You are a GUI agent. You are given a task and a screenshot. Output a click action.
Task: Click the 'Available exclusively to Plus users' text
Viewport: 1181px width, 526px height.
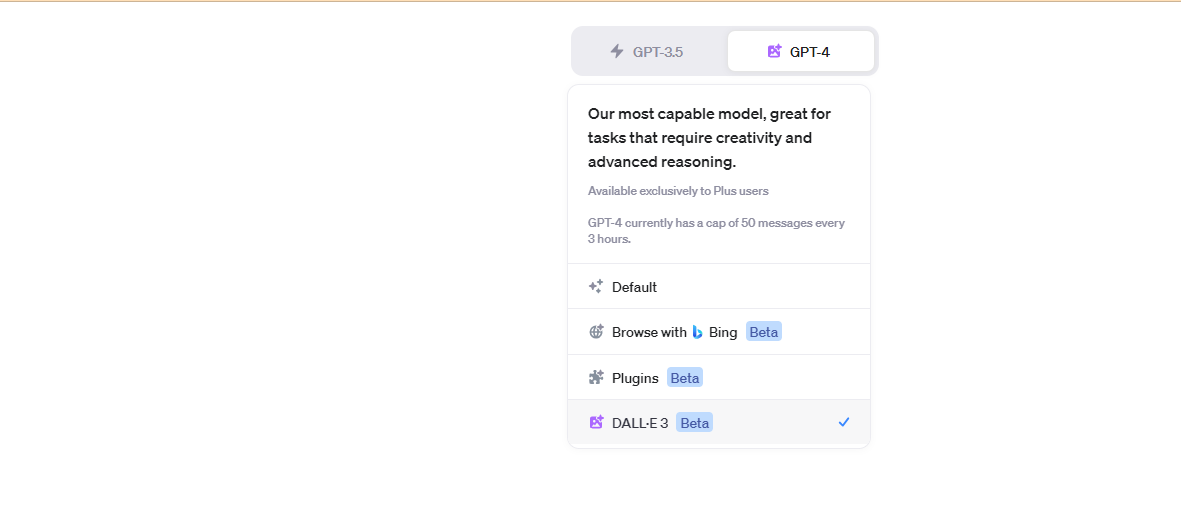(678, 191)
